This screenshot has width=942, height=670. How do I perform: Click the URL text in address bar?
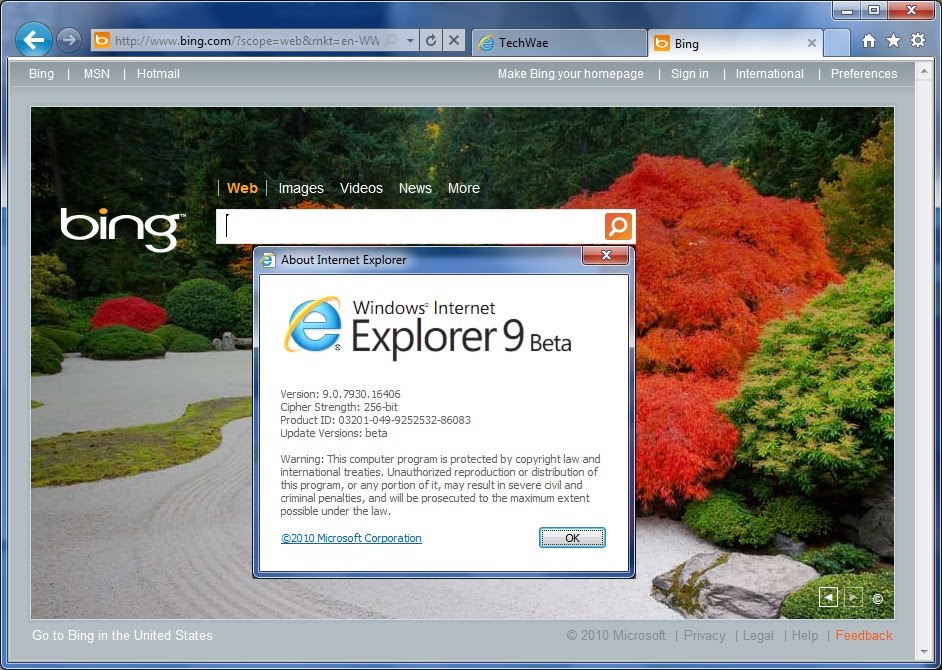246,41
